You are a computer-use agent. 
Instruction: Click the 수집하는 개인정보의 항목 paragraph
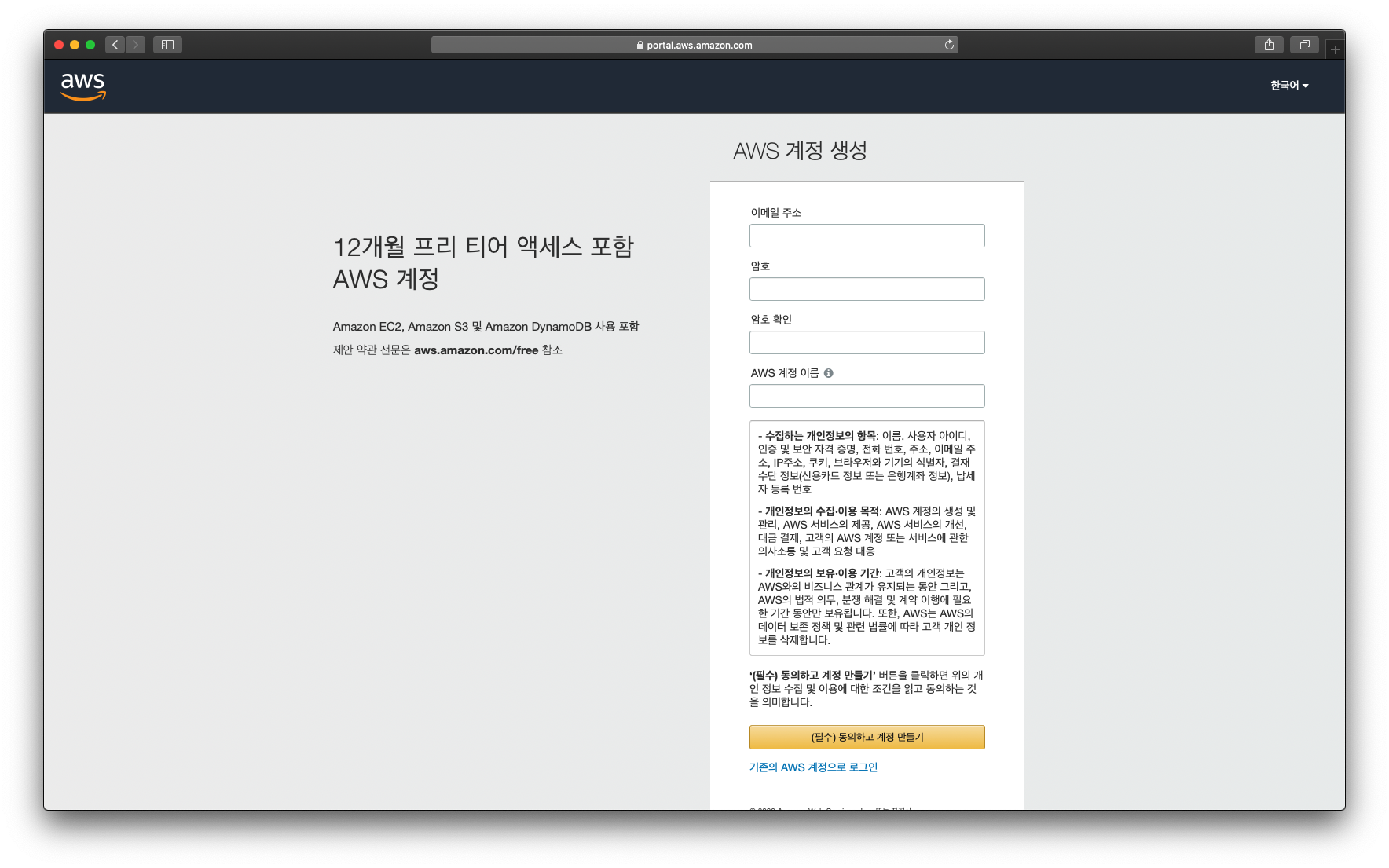coord(867,462)
